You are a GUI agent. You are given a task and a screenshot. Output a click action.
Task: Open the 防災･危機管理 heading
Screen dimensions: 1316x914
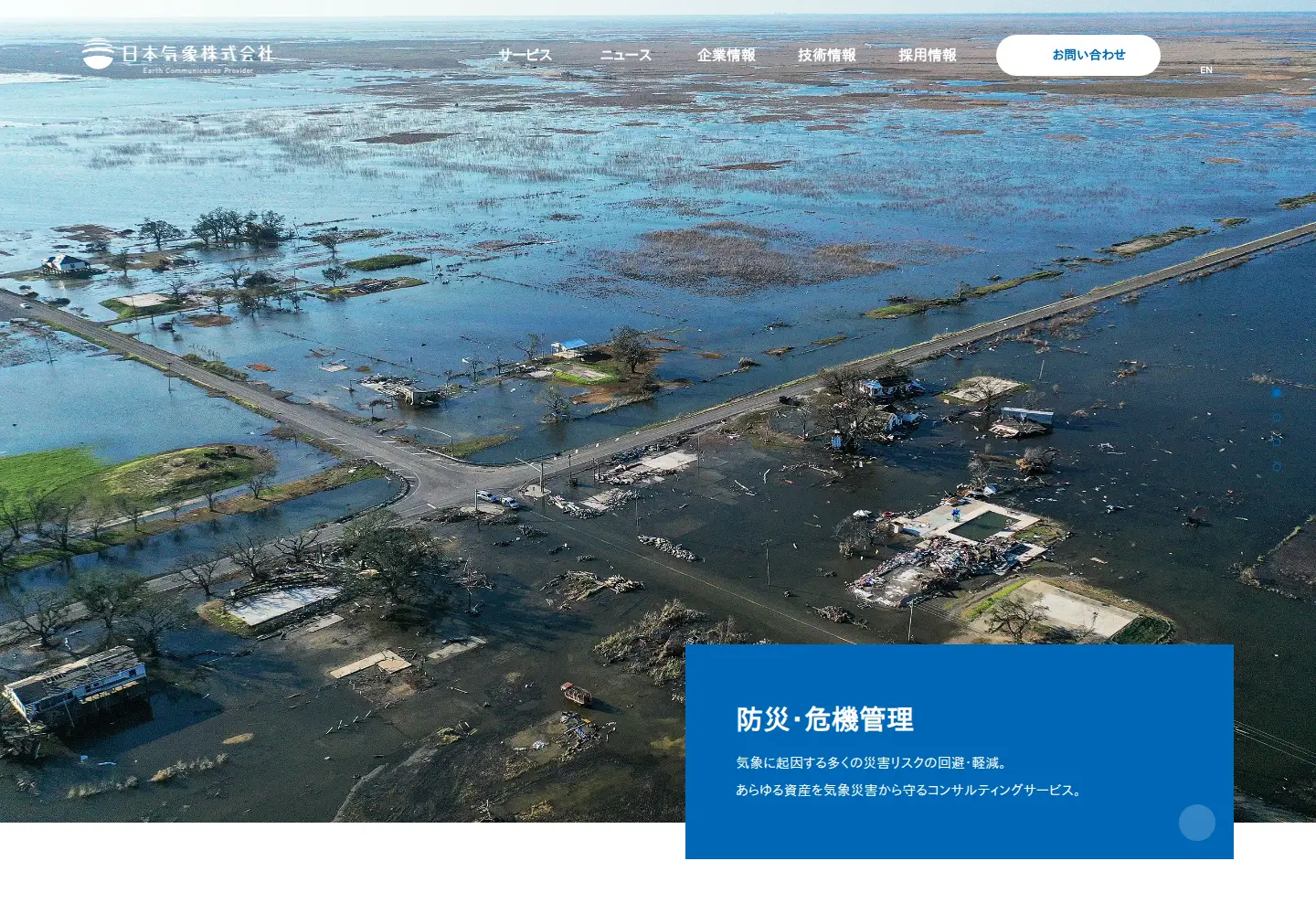tap(825, 719)
